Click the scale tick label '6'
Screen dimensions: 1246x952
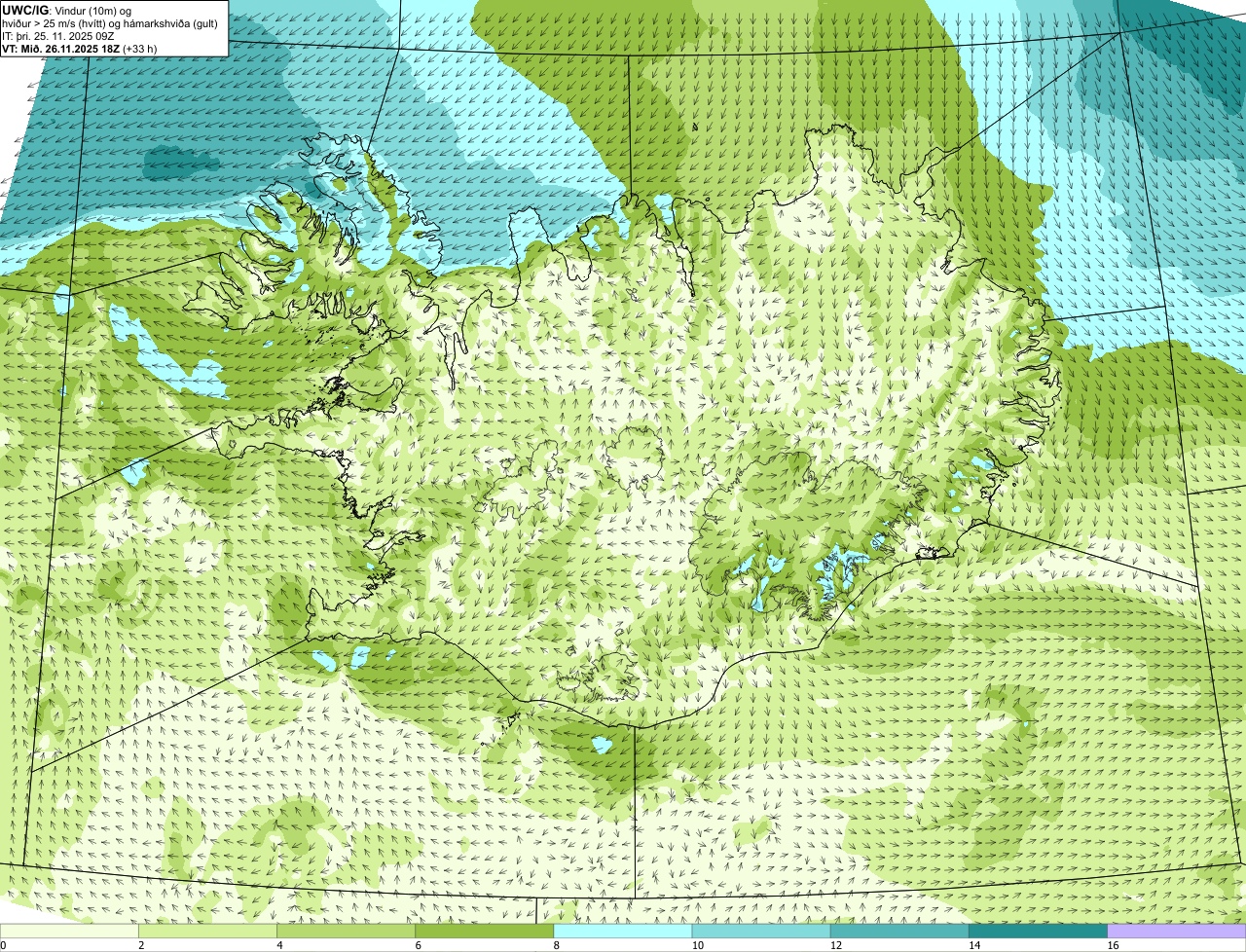point(418,945)
